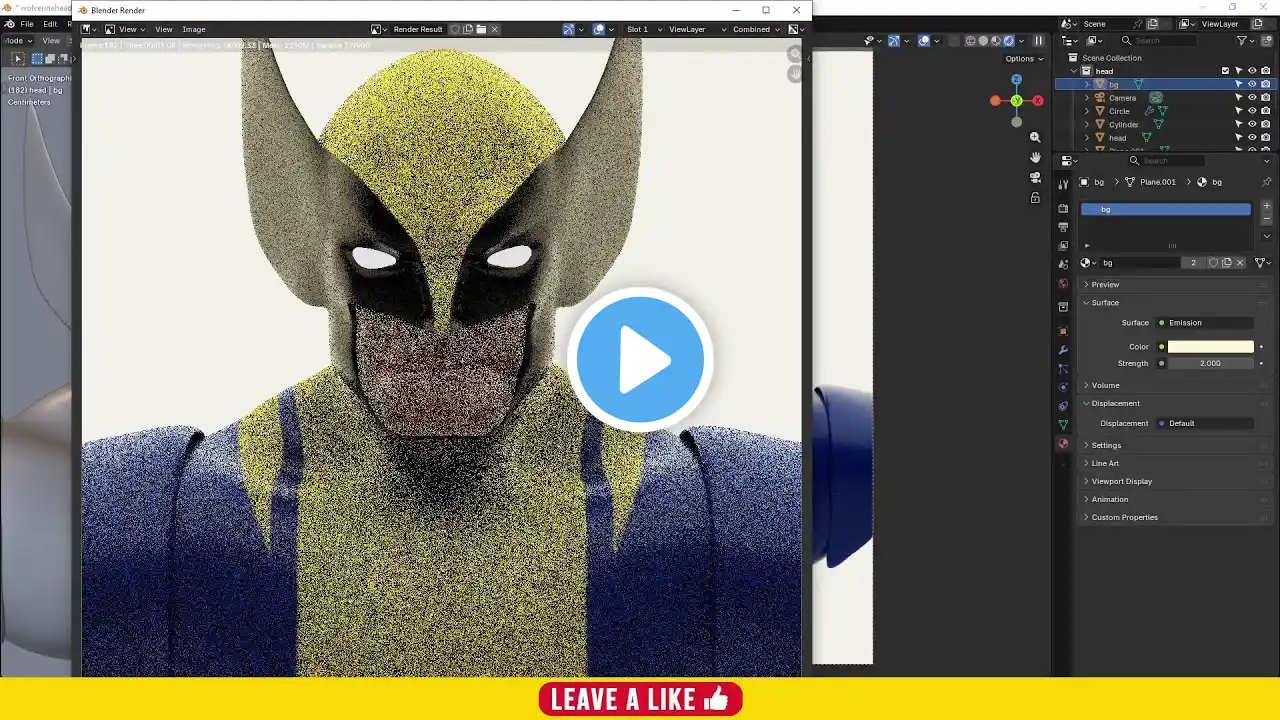Click the Y axis on the navigation gizmo
This screenshot has width=1280, height=720.
click(1016, 101)
